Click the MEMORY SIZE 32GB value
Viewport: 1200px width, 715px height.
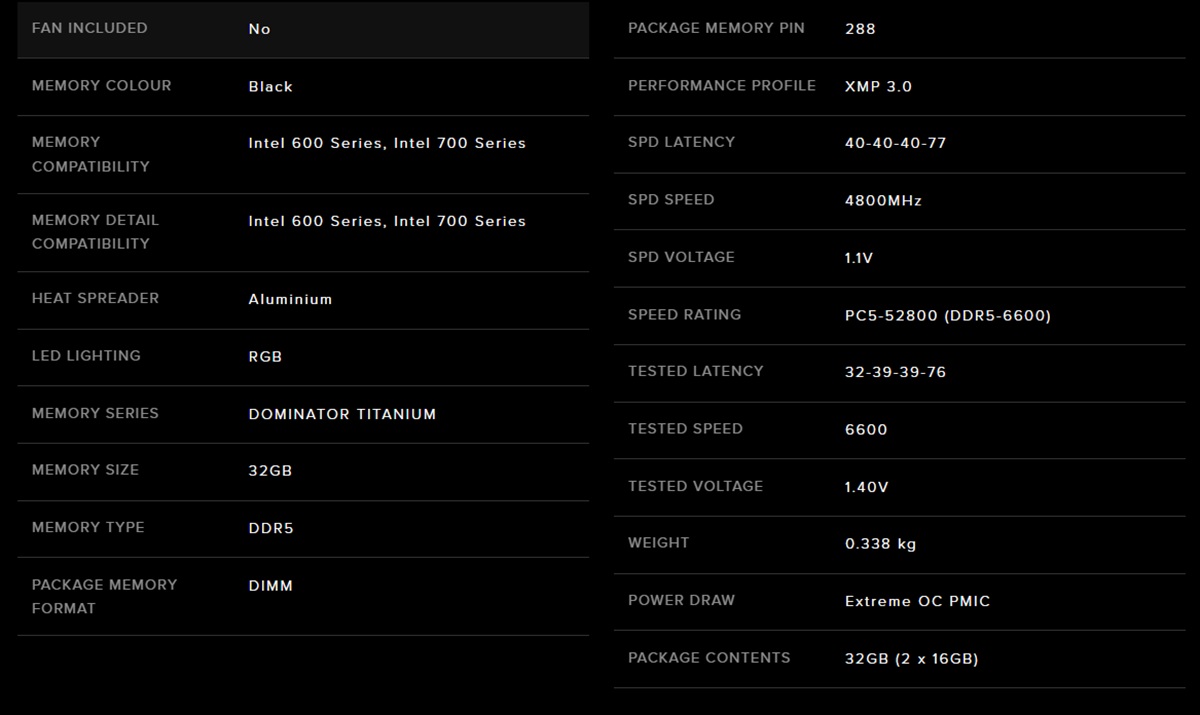270,470
